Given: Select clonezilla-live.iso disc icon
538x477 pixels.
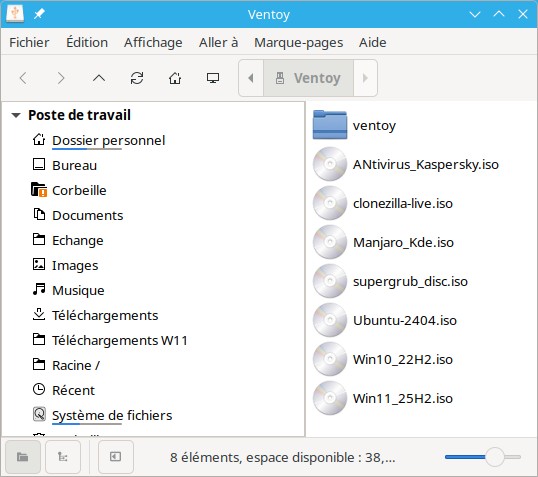Looking at the screenshot, I should coord(330,203).
